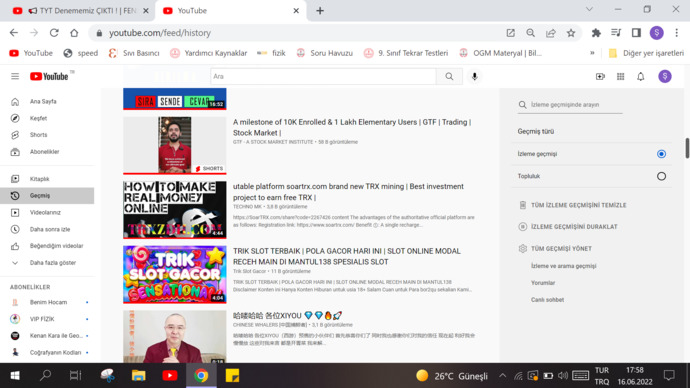Click the İzleme geçmişinde arayın field
The width and height of the screenshot is (690, 388).
pos(570,105)
